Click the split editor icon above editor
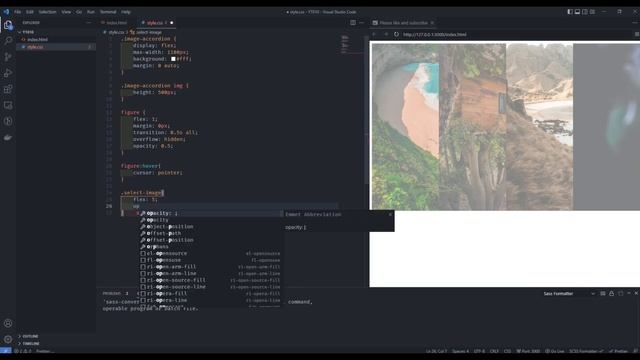Image resolution: width=640 pixels, height=360 pixels. (353, 23)
